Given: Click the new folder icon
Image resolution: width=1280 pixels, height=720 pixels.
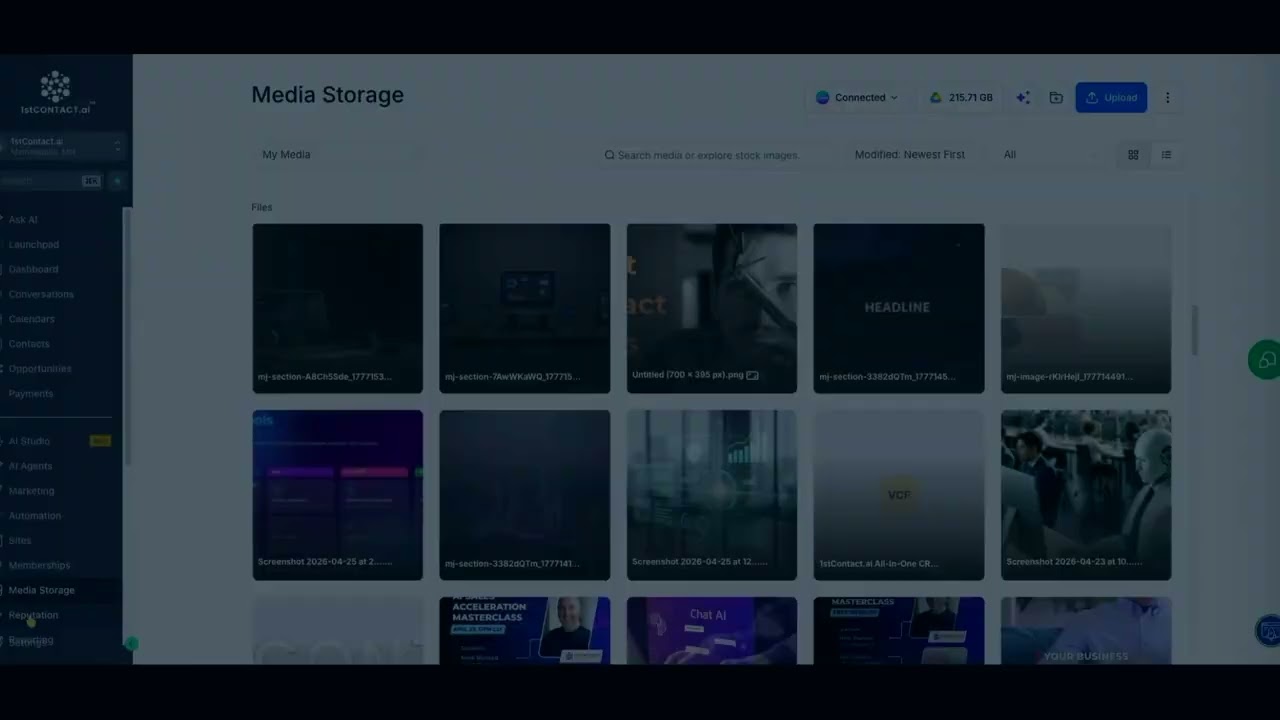Looking at the screenshot, I should click(x=1056, y=98).
